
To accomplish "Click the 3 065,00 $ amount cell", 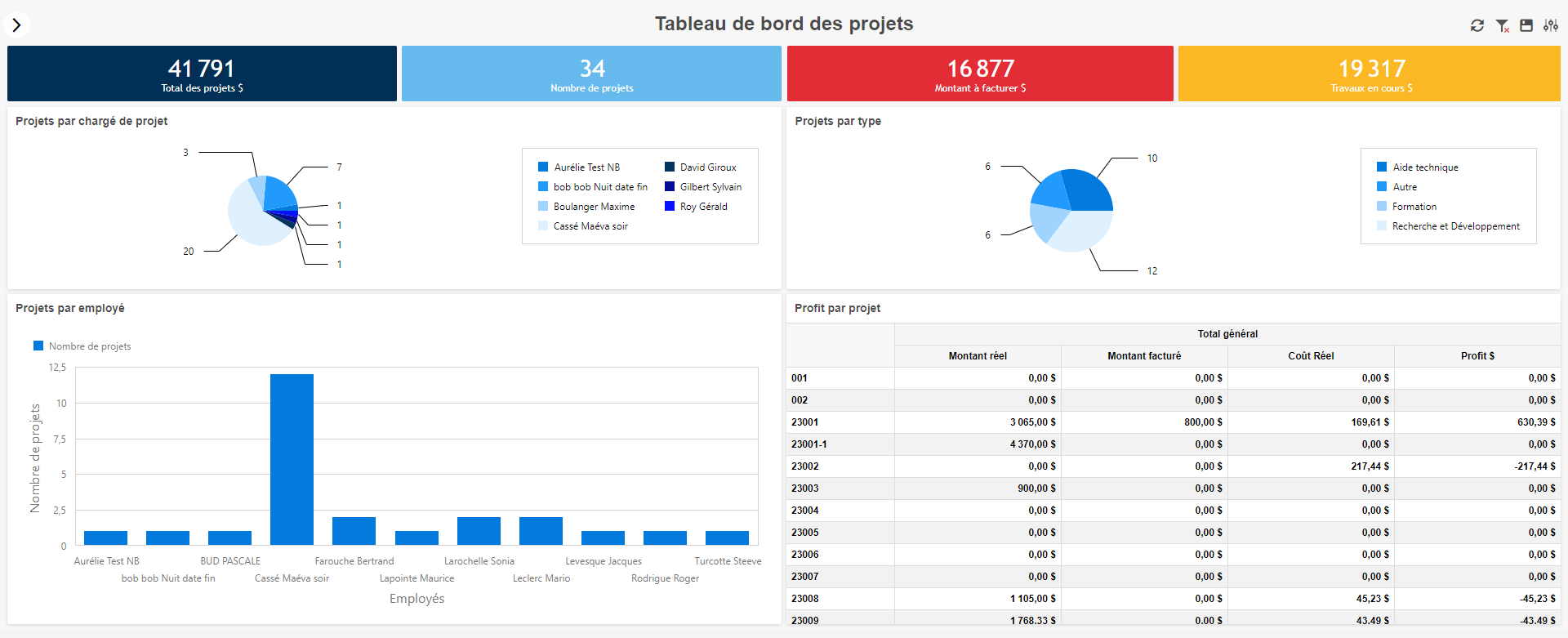I will tap(978, 422).
